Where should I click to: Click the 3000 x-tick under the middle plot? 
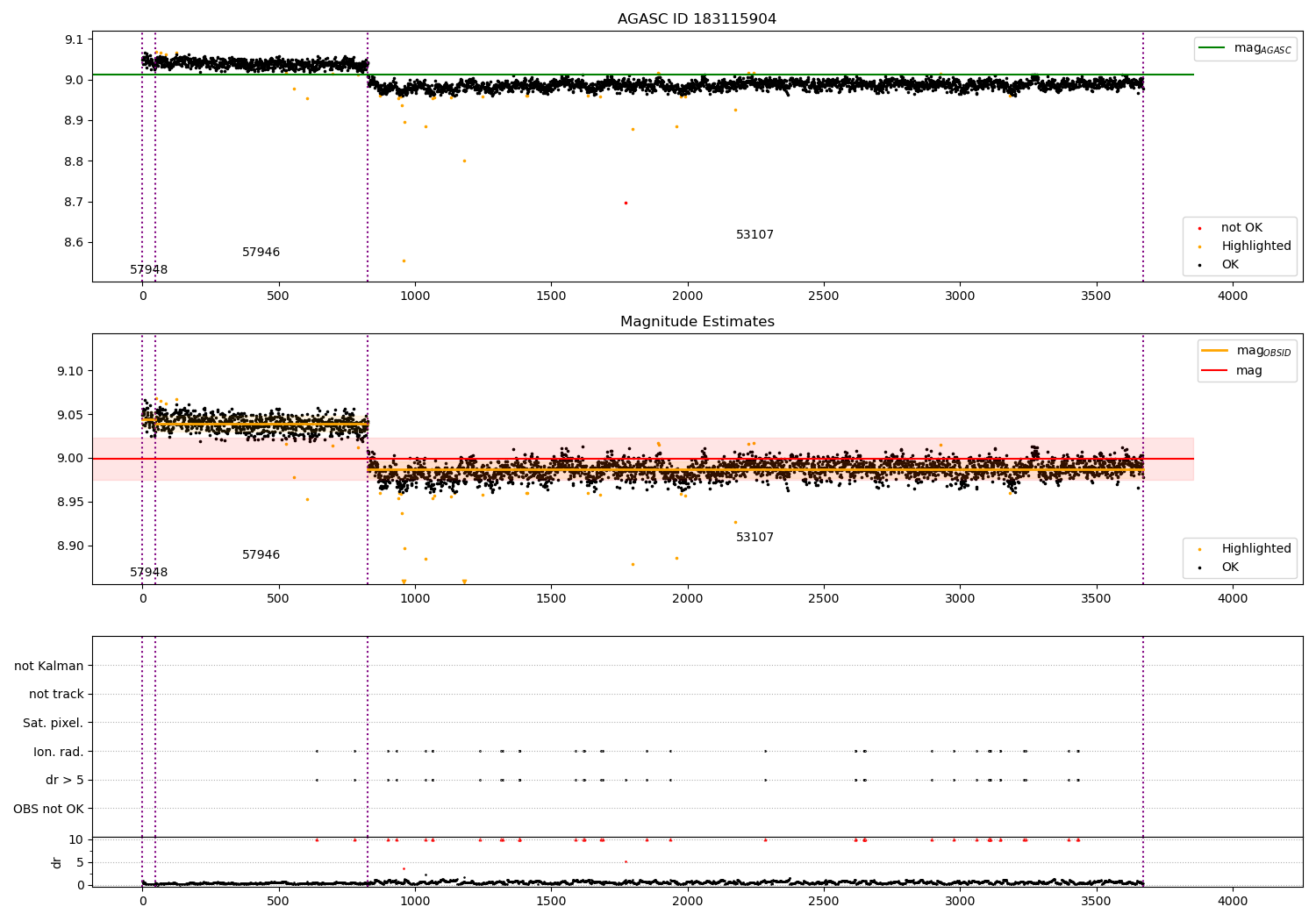click(960, 599)
